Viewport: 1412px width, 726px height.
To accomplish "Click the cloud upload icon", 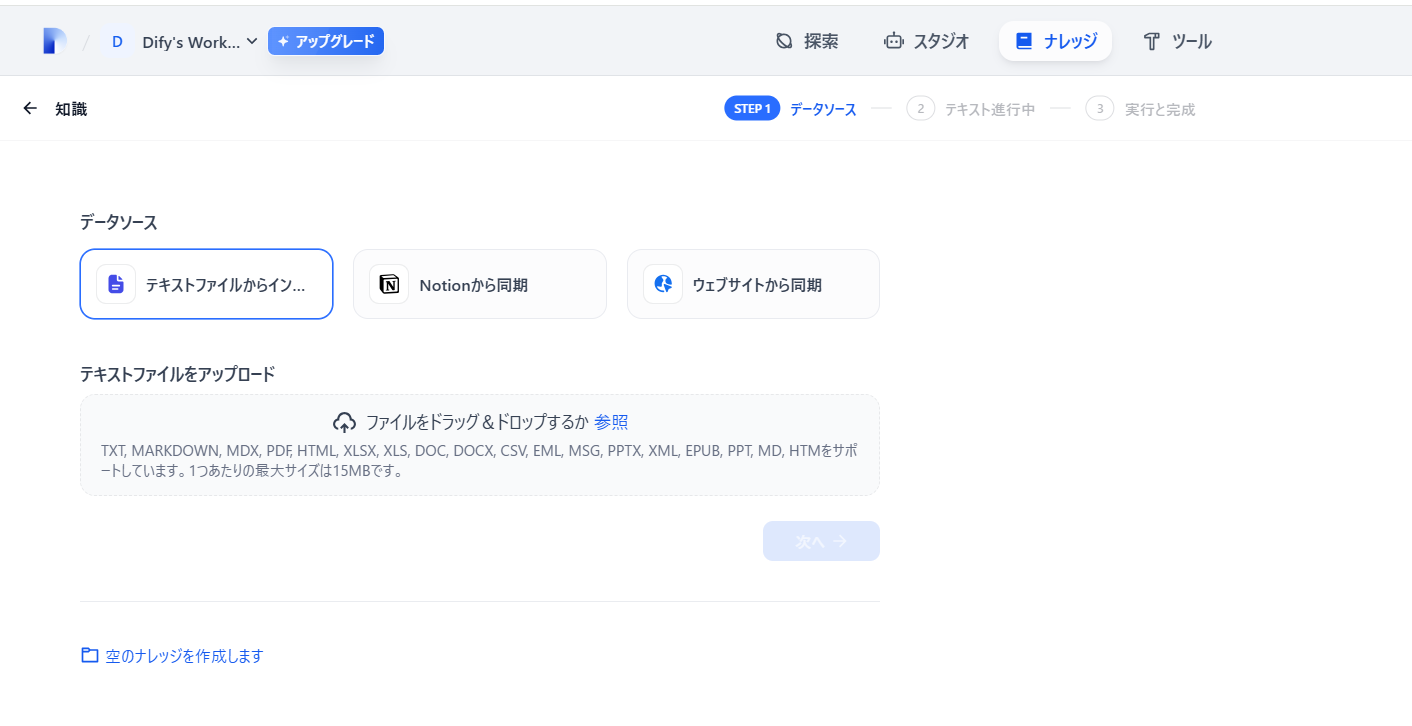I will tap(344, 422).
